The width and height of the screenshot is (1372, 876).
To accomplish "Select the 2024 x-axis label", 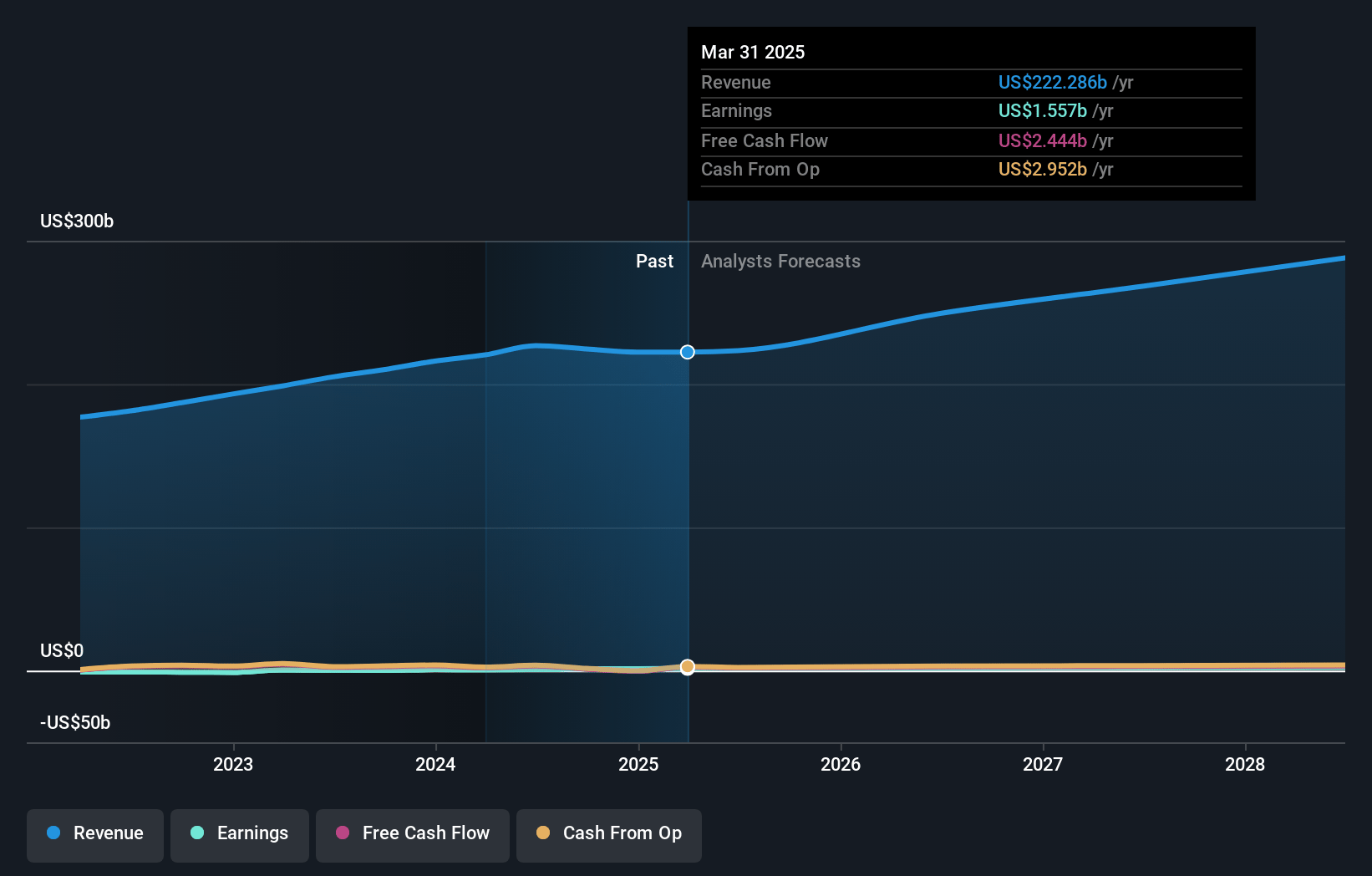I will pos(435,764).
